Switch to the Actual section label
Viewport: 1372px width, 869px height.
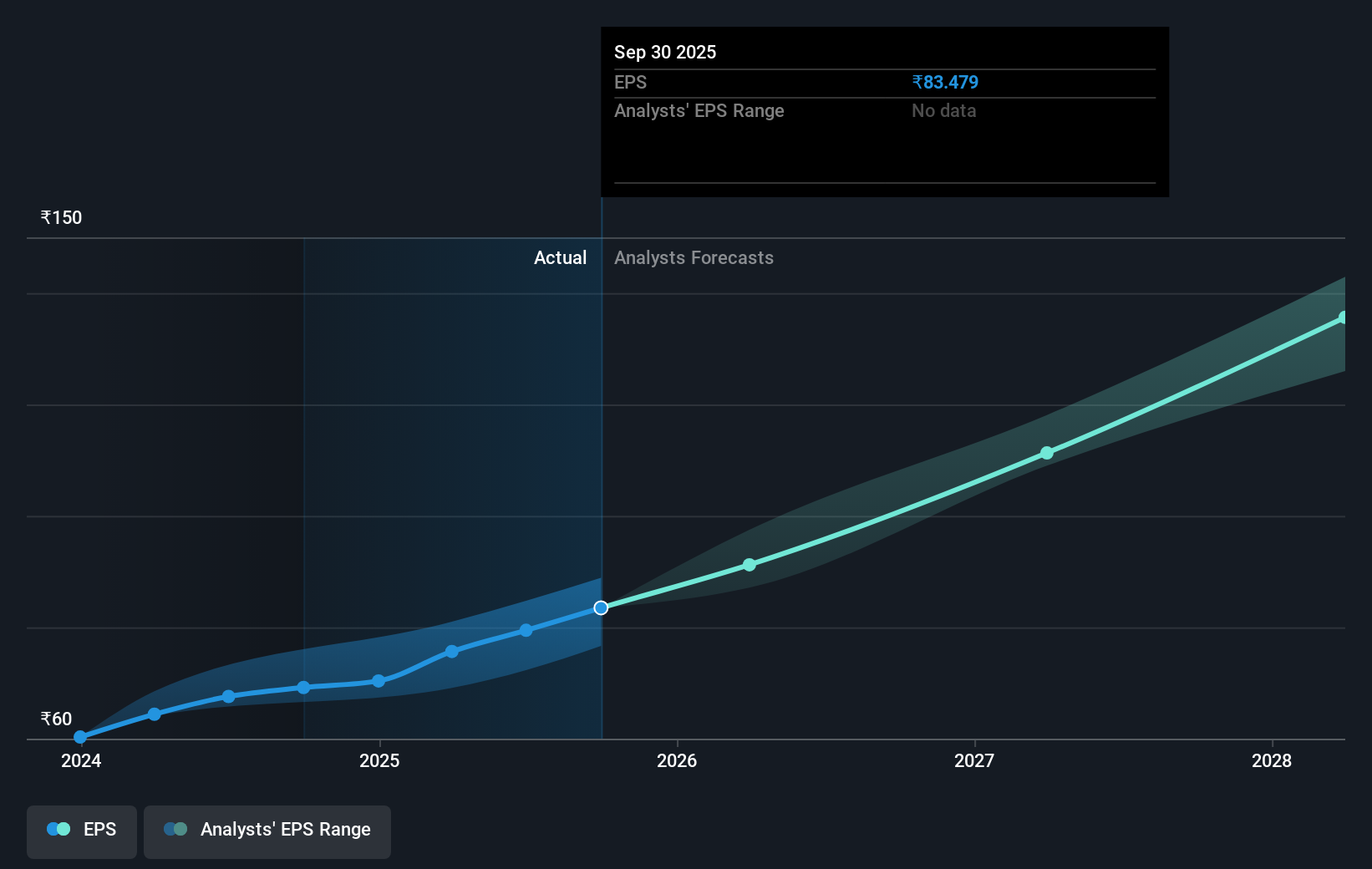560,258
